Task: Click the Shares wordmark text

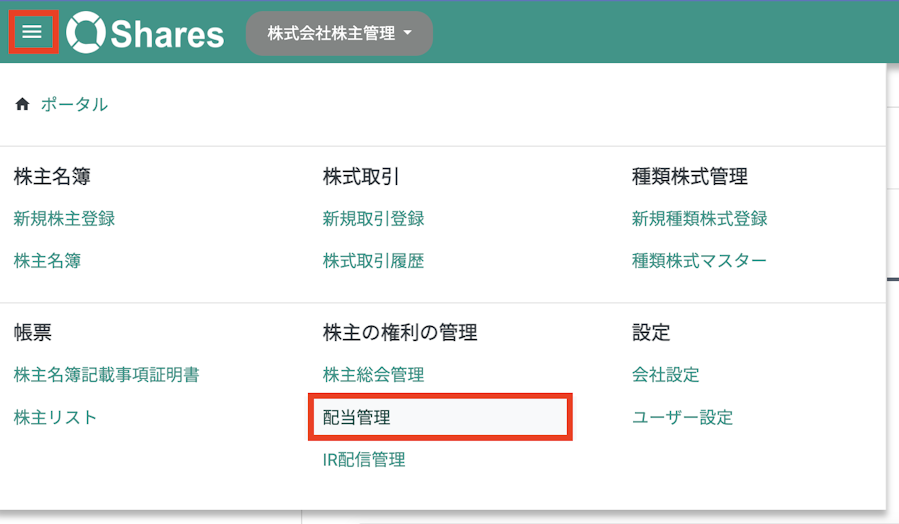Action: tap(167, 34)
